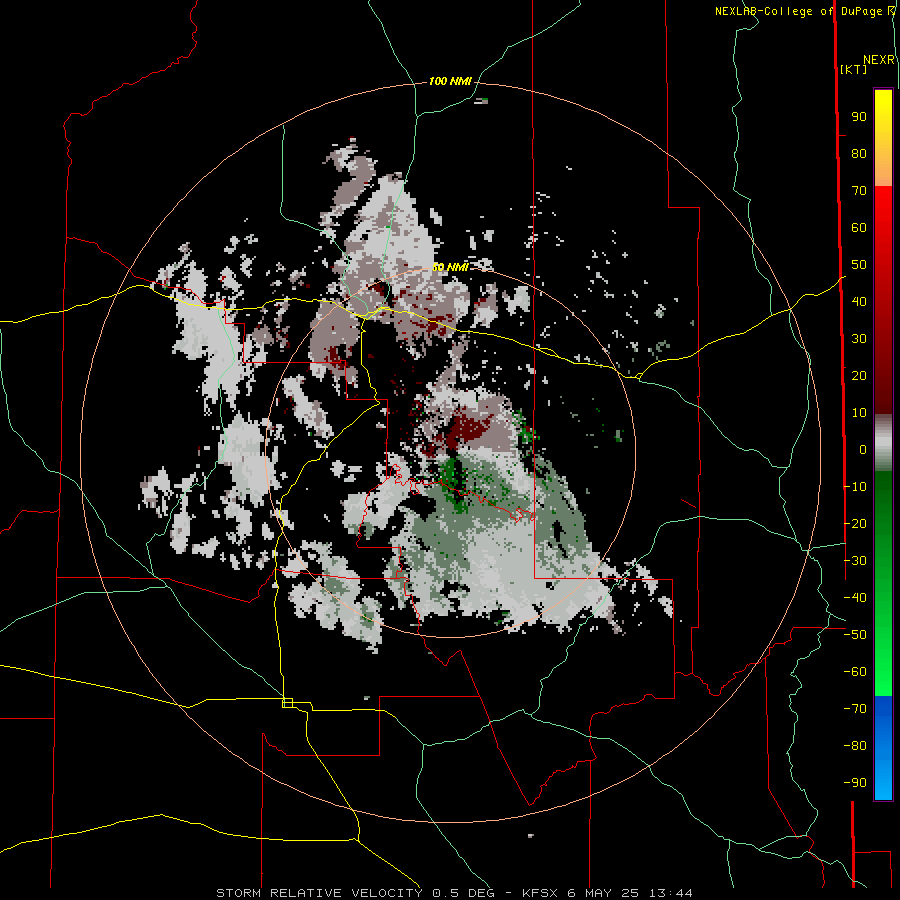Click the -30 value on the velocity scale
The width and height of the screenshot is (900, 900).
click(x=855, y=561)
